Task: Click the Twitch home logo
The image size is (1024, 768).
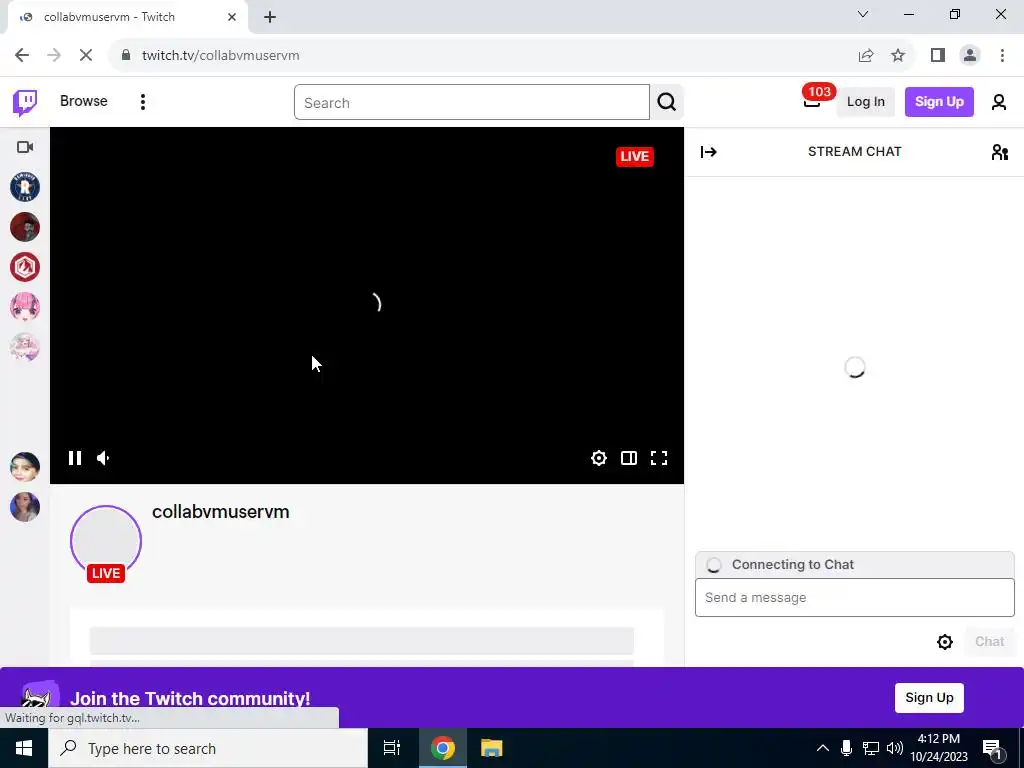Action: [25, 102]
